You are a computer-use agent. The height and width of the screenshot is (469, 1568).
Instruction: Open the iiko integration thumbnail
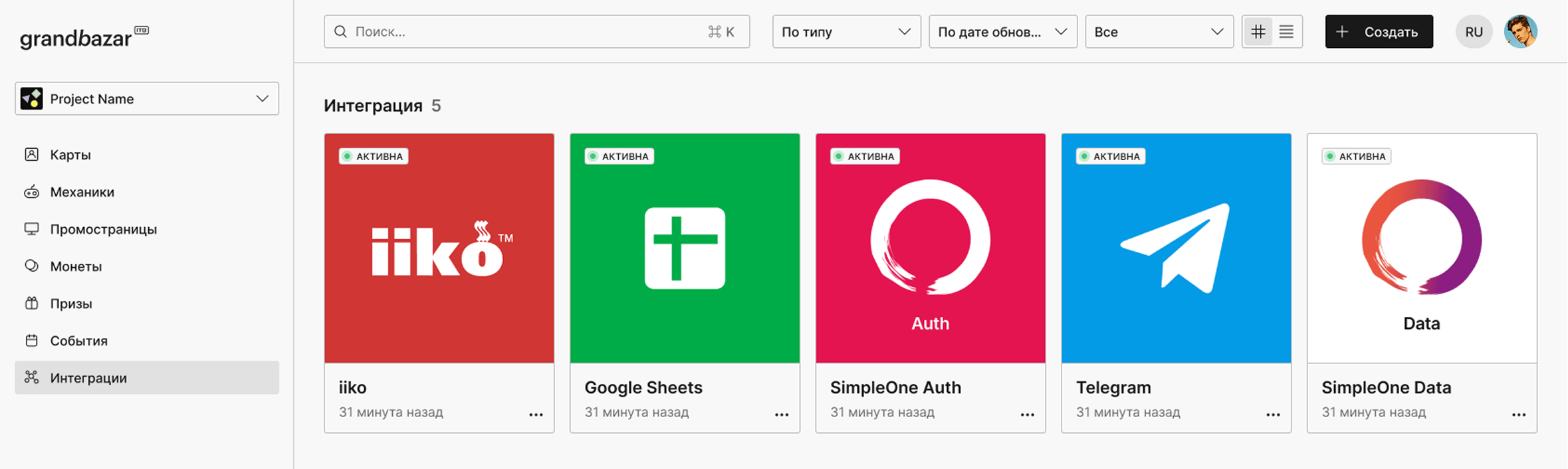439,248
